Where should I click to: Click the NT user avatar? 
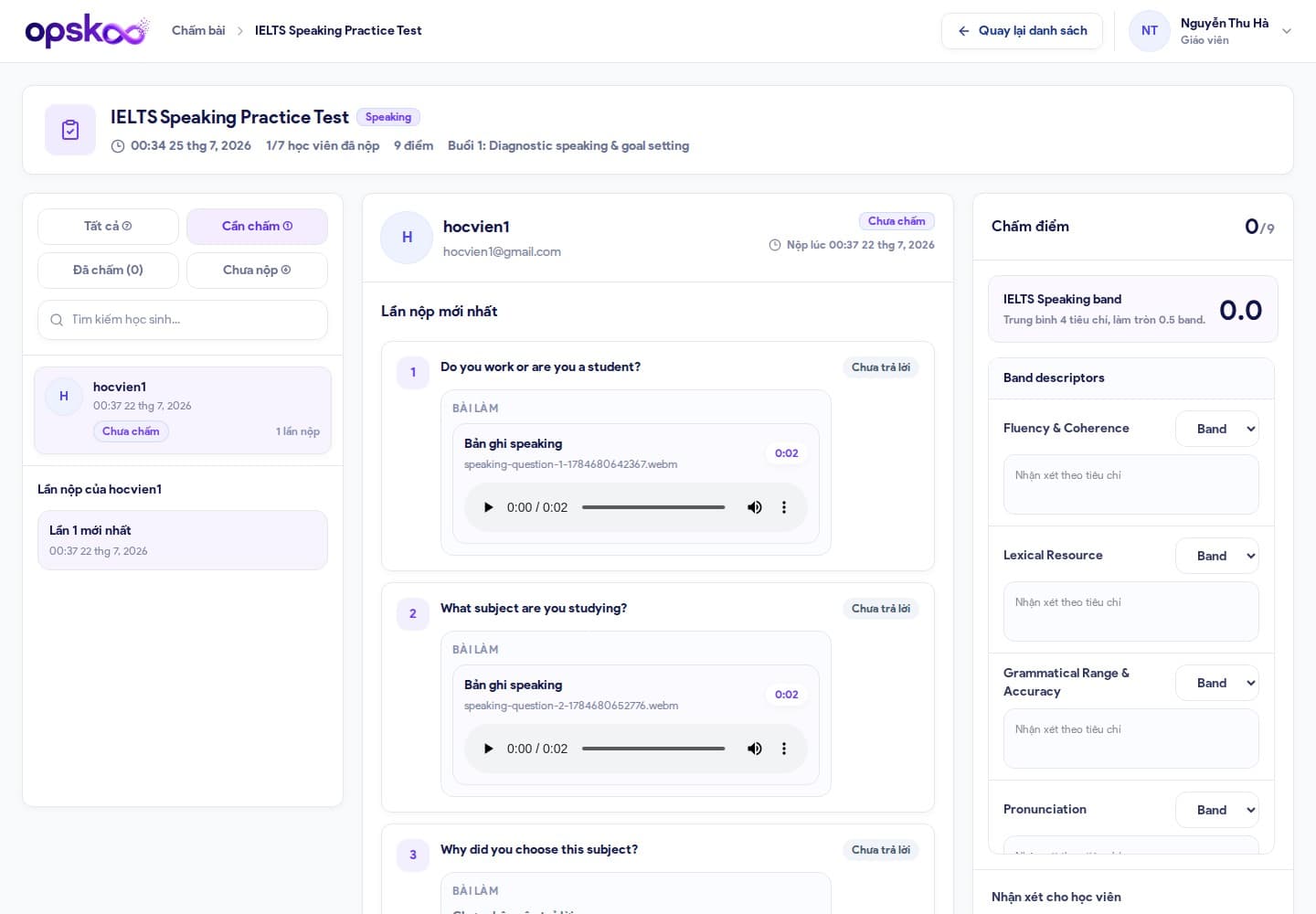pyautogui.click(x=1150, y=31)
